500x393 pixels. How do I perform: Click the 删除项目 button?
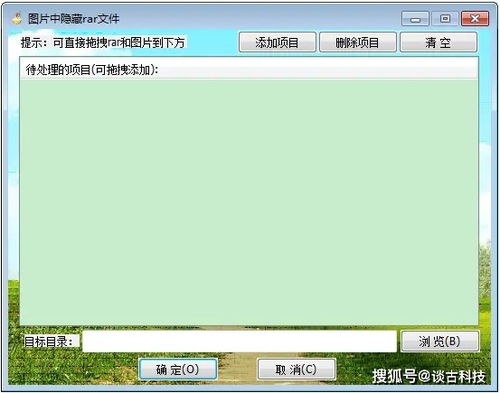coord(358,42)
